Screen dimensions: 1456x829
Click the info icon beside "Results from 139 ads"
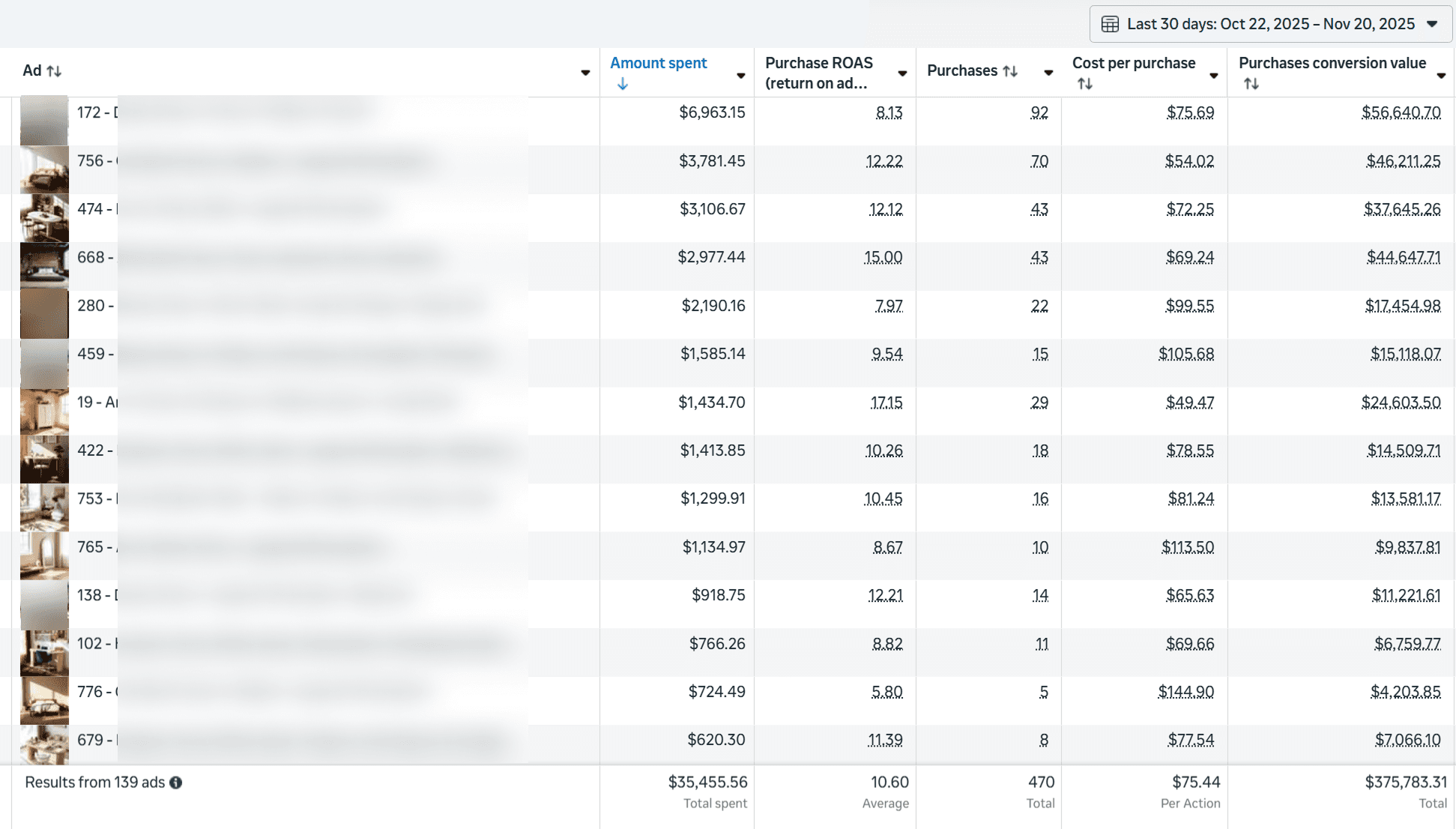pos(176,783)
